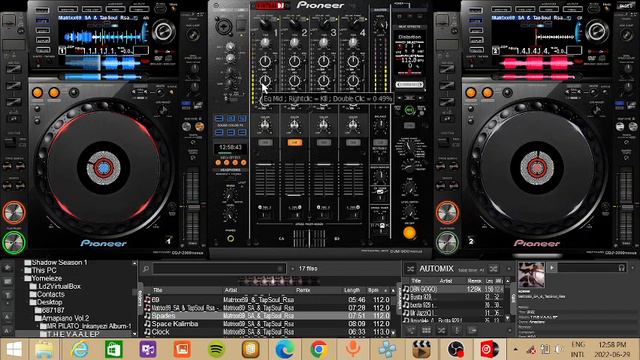Select the track Spades in file list

[267, 316]
